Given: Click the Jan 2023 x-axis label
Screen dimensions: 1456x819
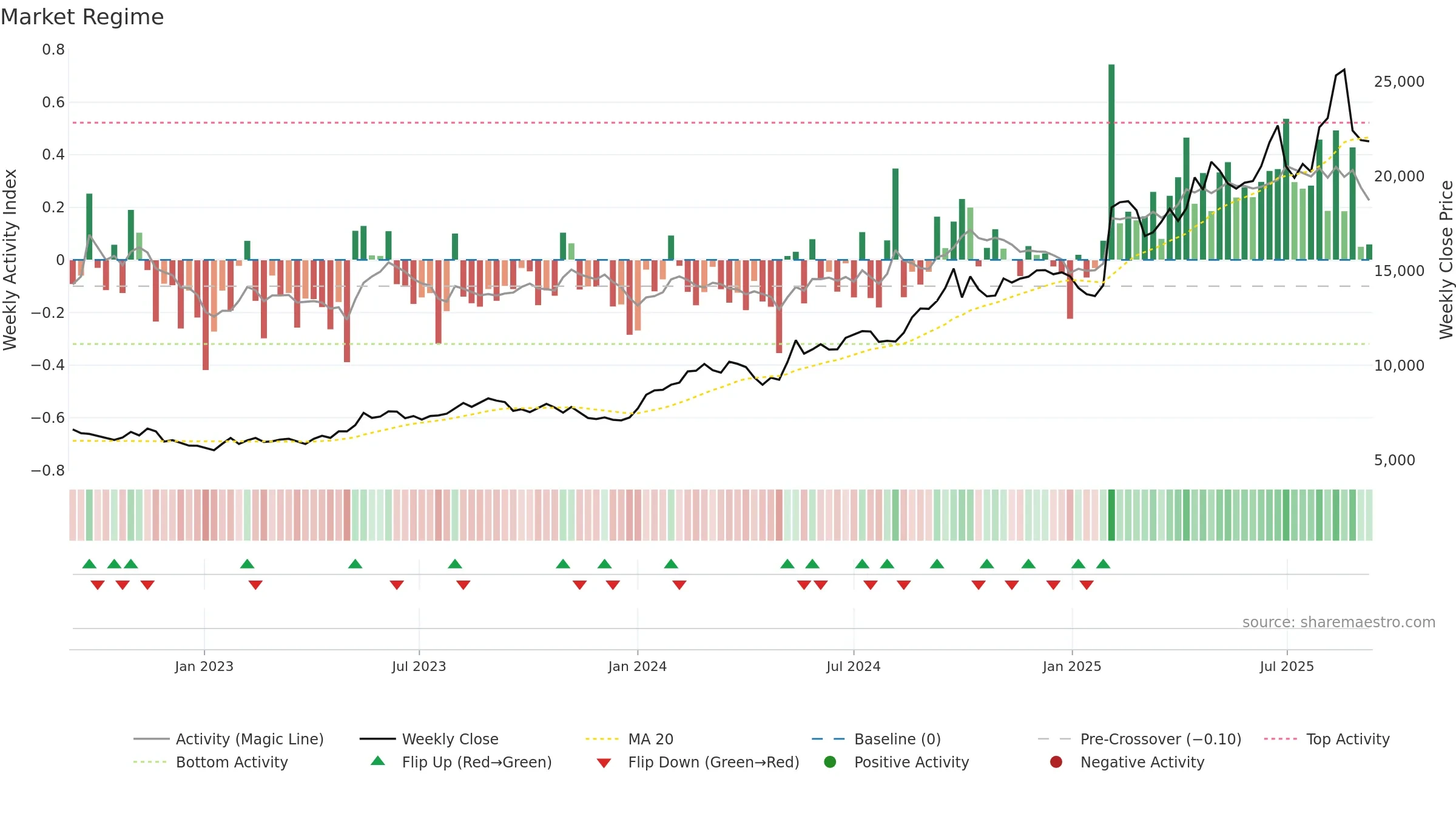Looking at the screenshot, I should [x=204, y=666].
